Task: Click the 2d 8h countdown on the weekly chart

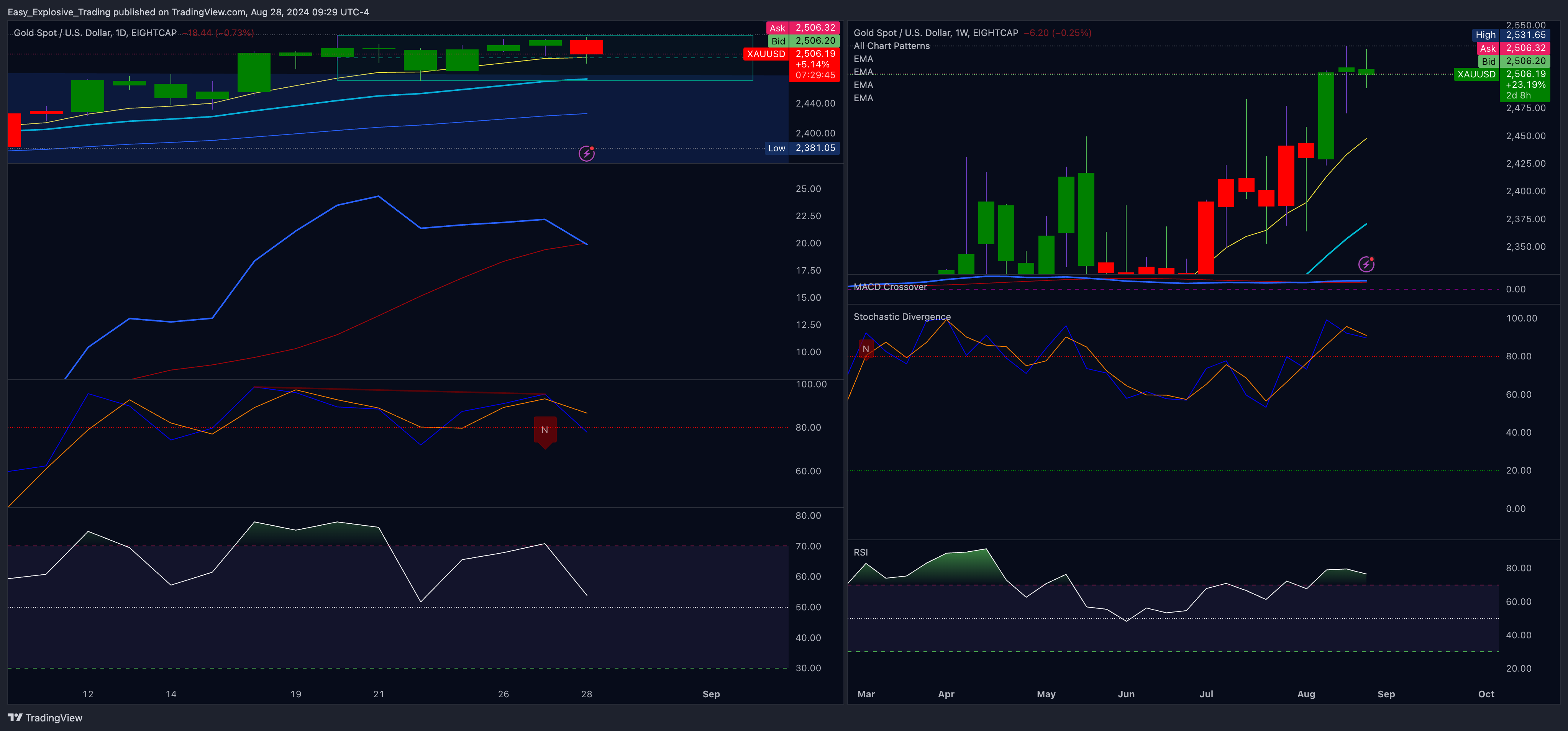Action: click(x=1518, y=95)
